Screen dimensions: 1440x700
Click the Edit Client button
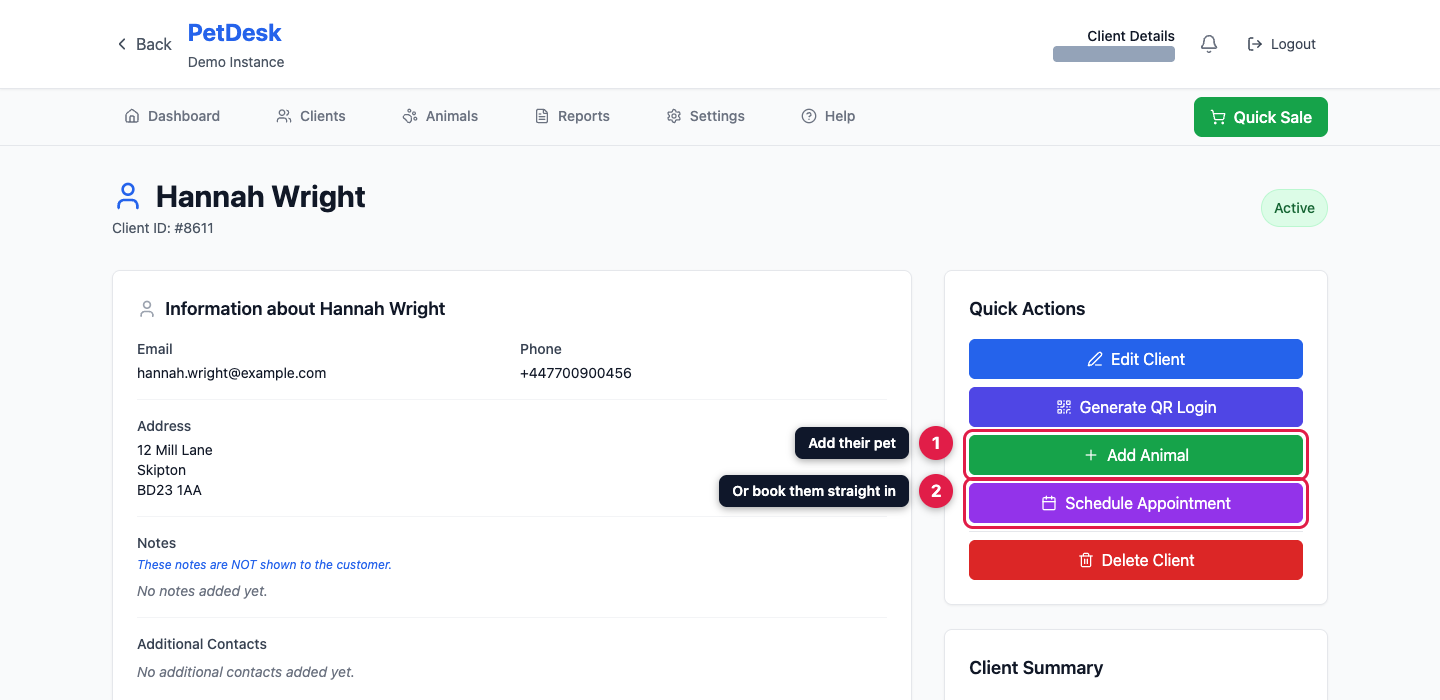click(1136, 359)
